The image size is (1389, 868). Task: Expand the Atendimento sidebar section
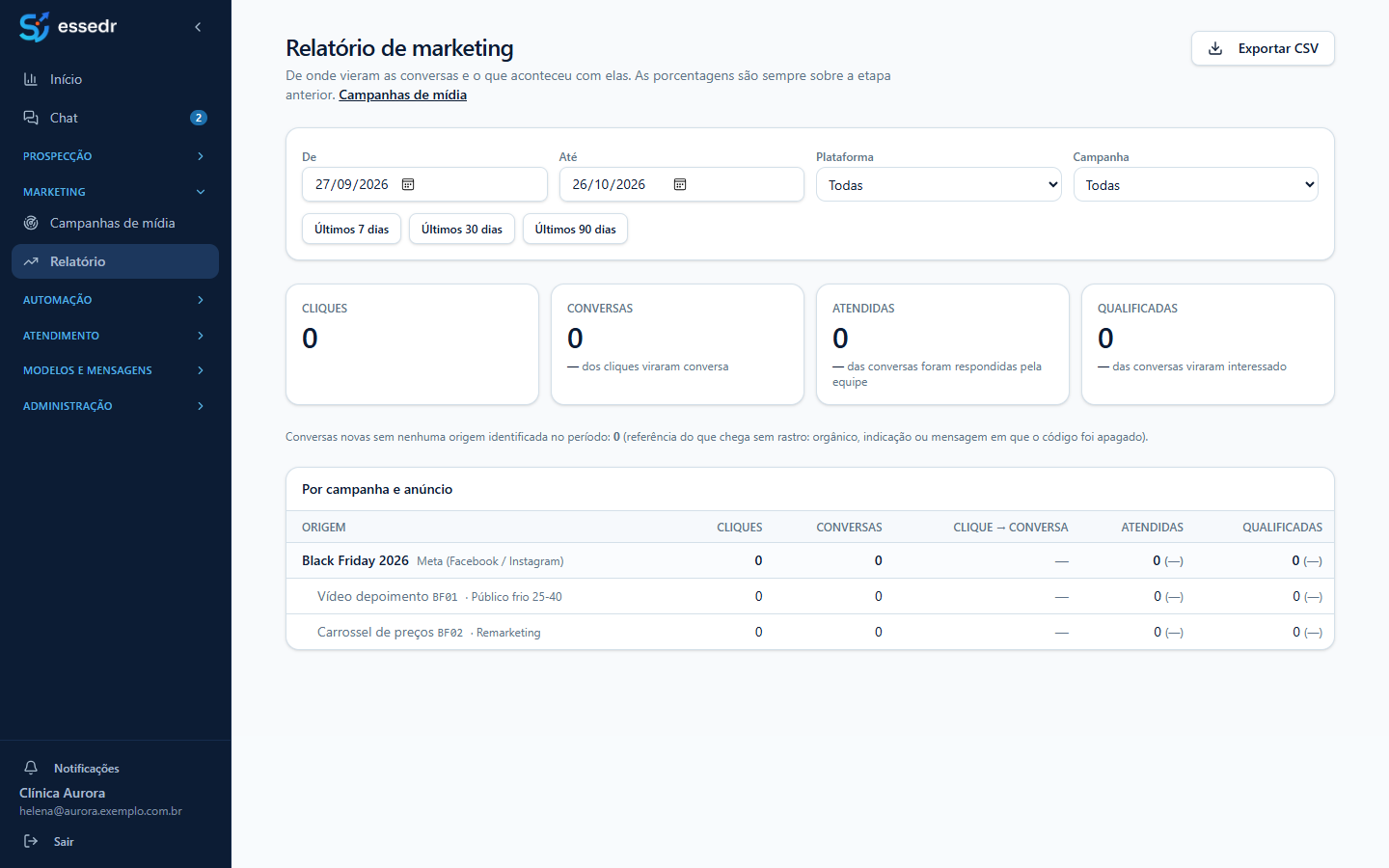point(116,336)
